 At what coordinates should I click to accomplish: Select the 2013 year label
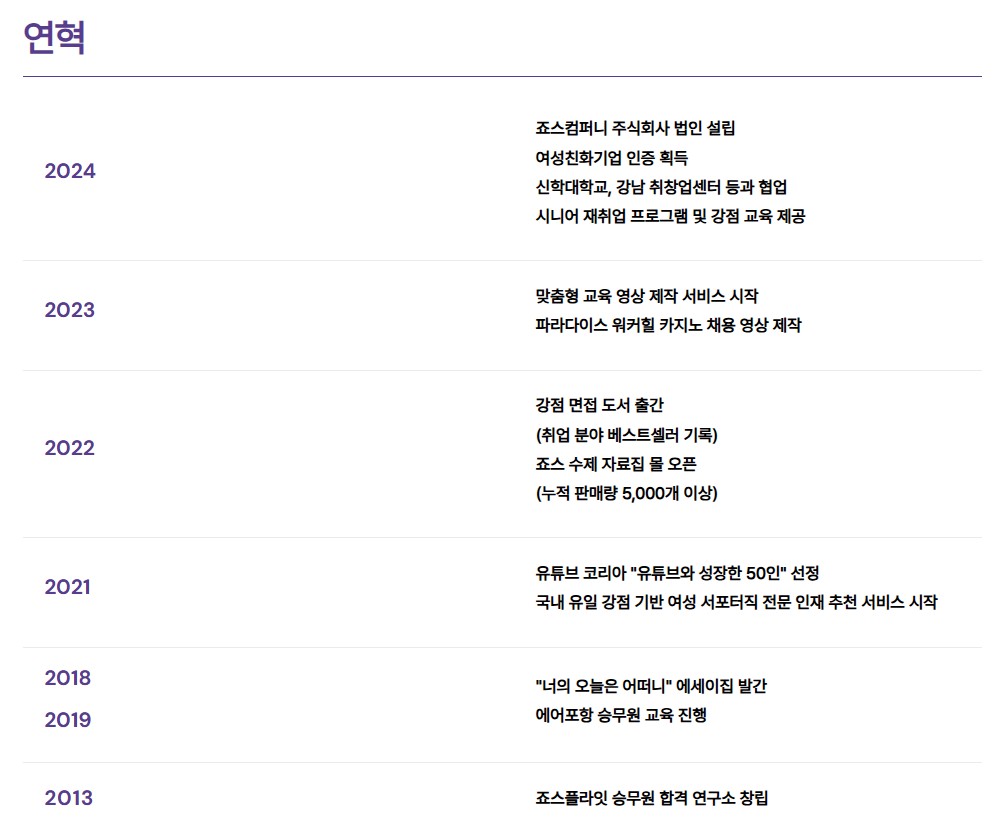click(x=68, y=798)
